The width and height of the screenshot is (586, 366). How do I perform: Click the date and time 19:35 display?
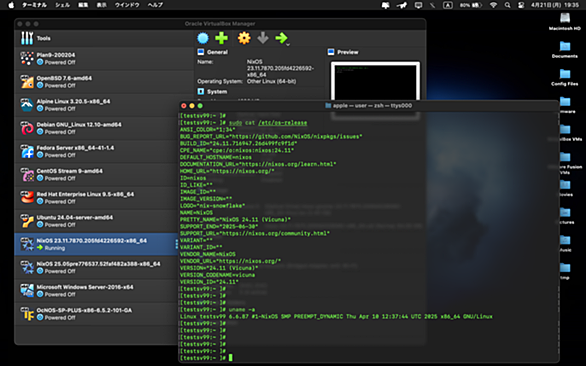pos(555,5)
